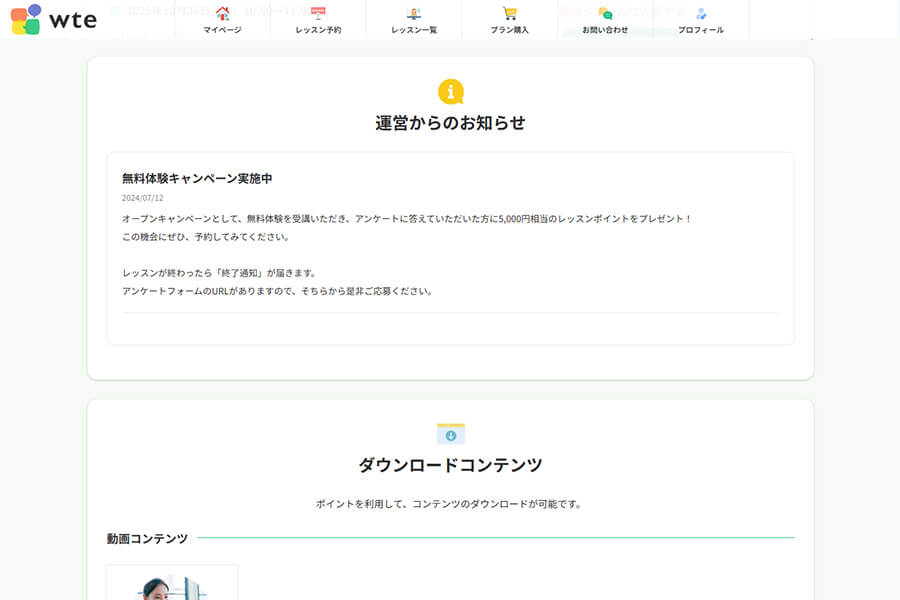Select the profile figure icon above プロフィール

pyautogui.click(x=702, y=12)
